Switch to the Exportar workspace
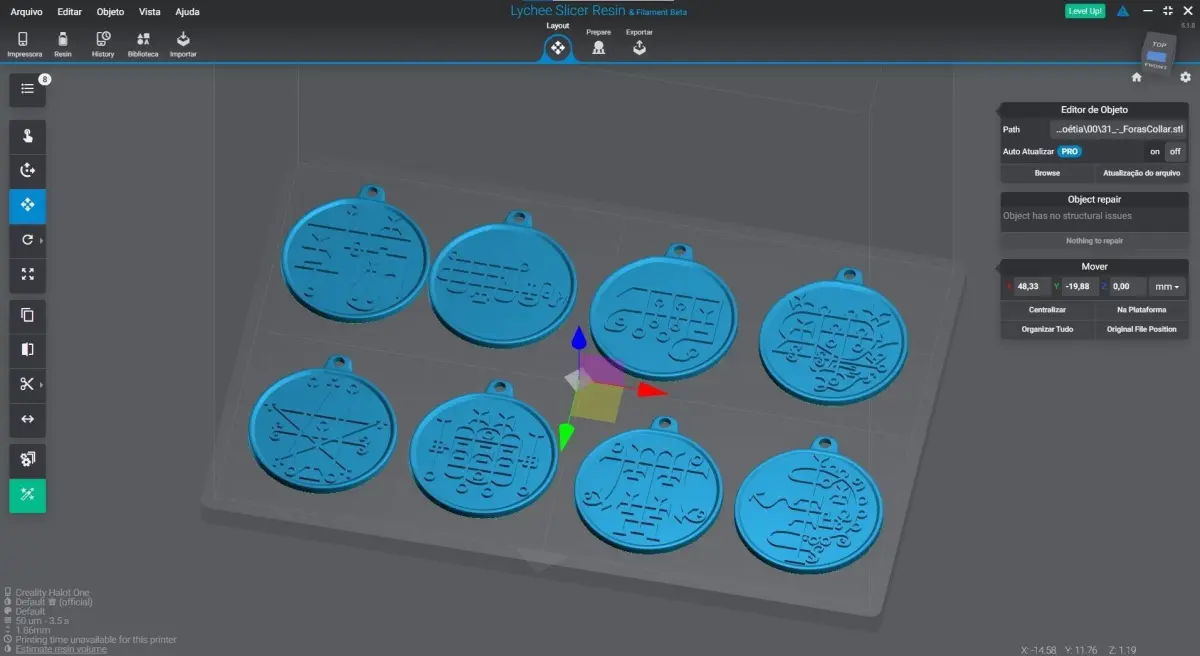The width and height of the screenshot is (1200, 656). click(x=639, y=43)
